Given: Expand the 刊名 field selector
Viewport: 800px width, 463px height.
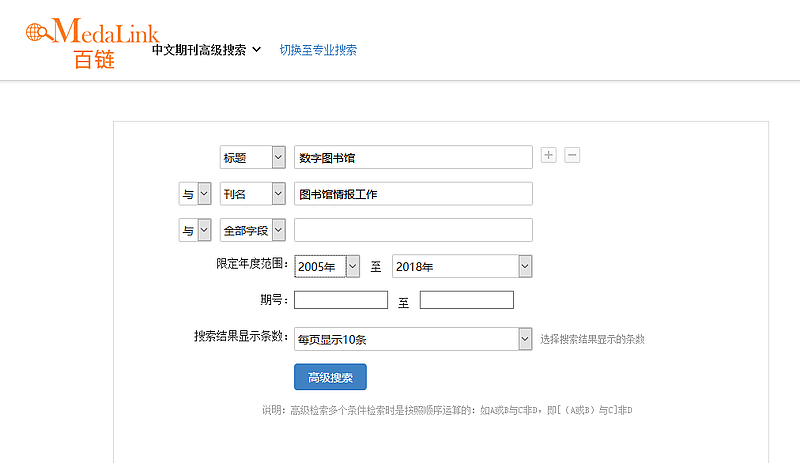Looking at the screenshot, I should click(252, 194).
